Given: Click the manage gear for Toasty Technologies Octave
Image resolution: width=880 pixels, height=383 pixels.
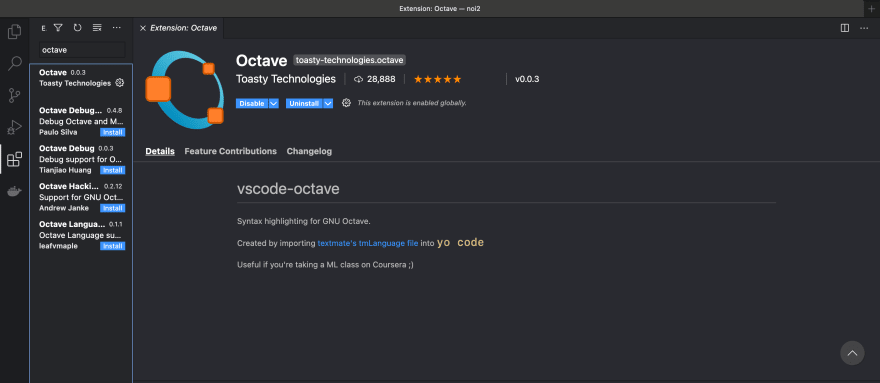Looking at the screenshot, I should click(x=119, y=83).
